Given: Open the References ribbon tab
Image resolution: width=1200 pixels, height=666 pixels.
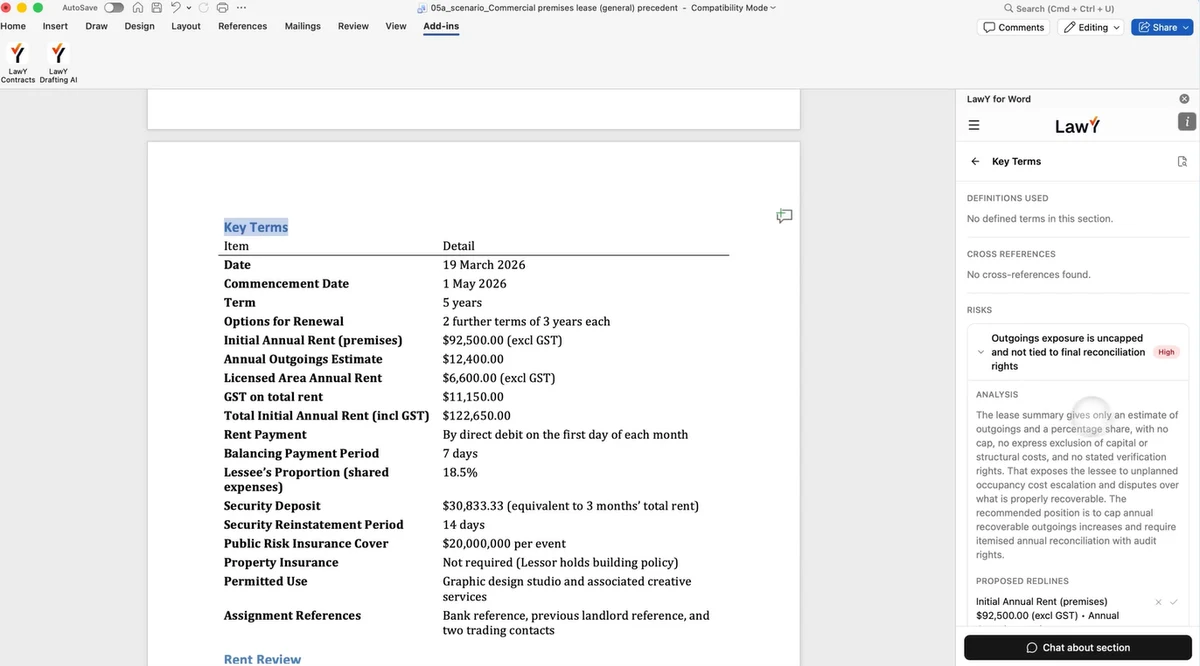Looking at the screenshot, I should pyautogui.click(x=242, y=26).
